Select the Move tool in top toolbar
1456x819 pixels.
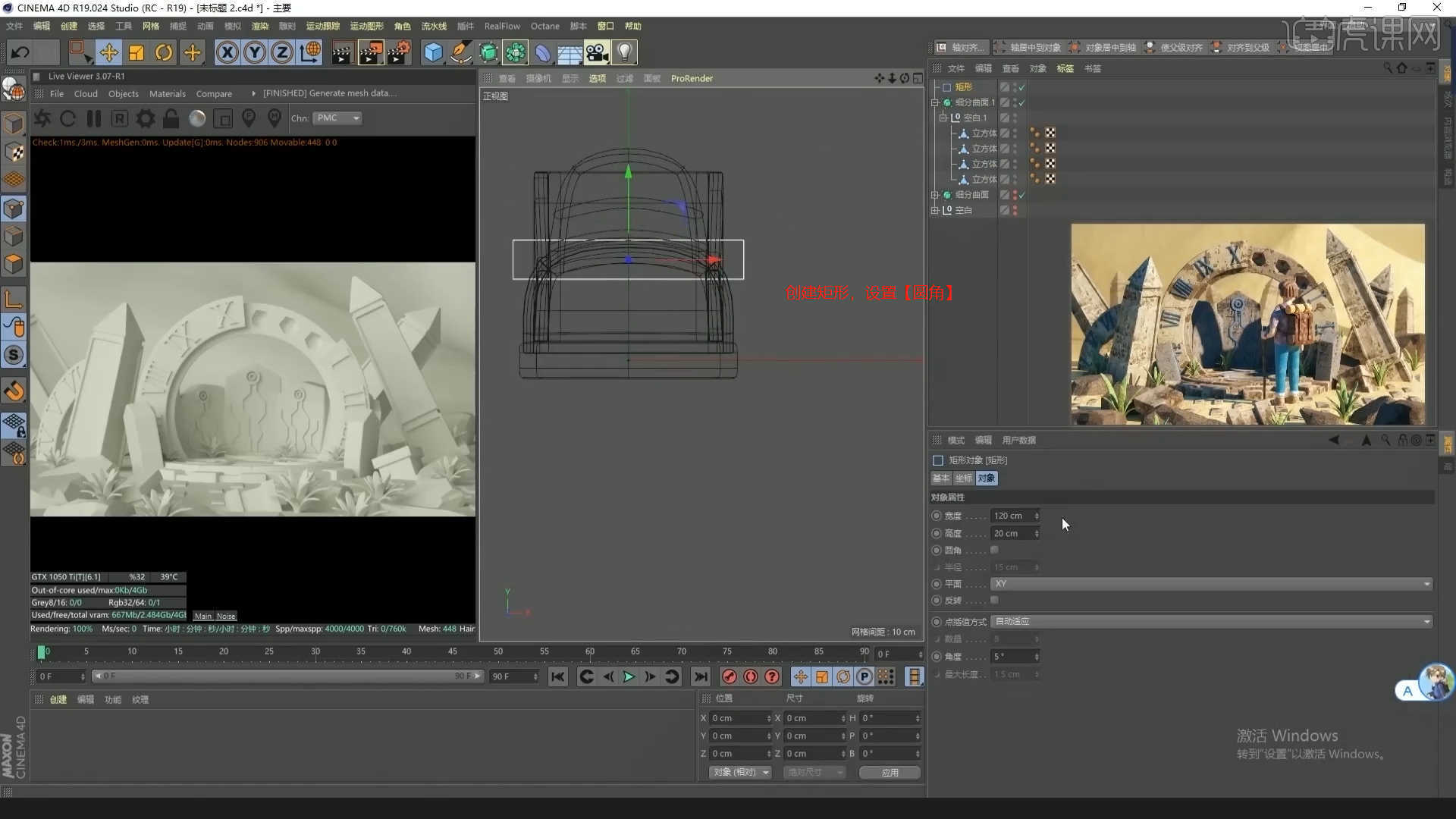(108, 52)
